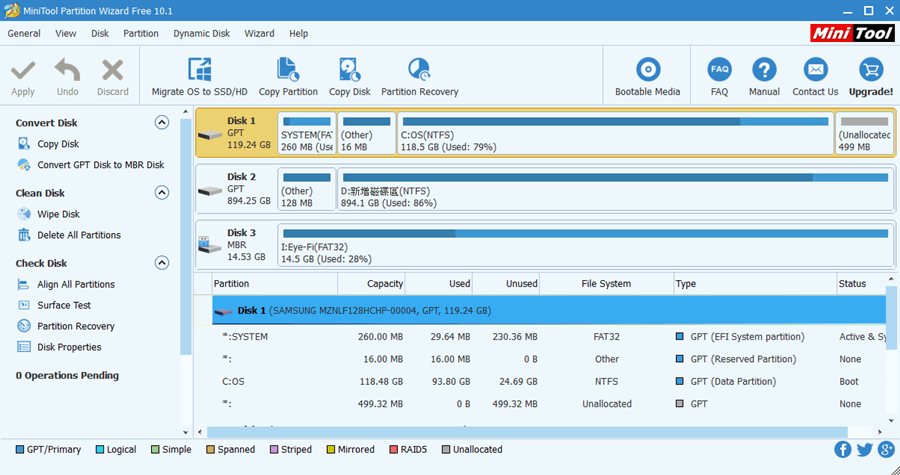Click the Undo arrow icon
The image size is (900, 475).
(67, 71)
